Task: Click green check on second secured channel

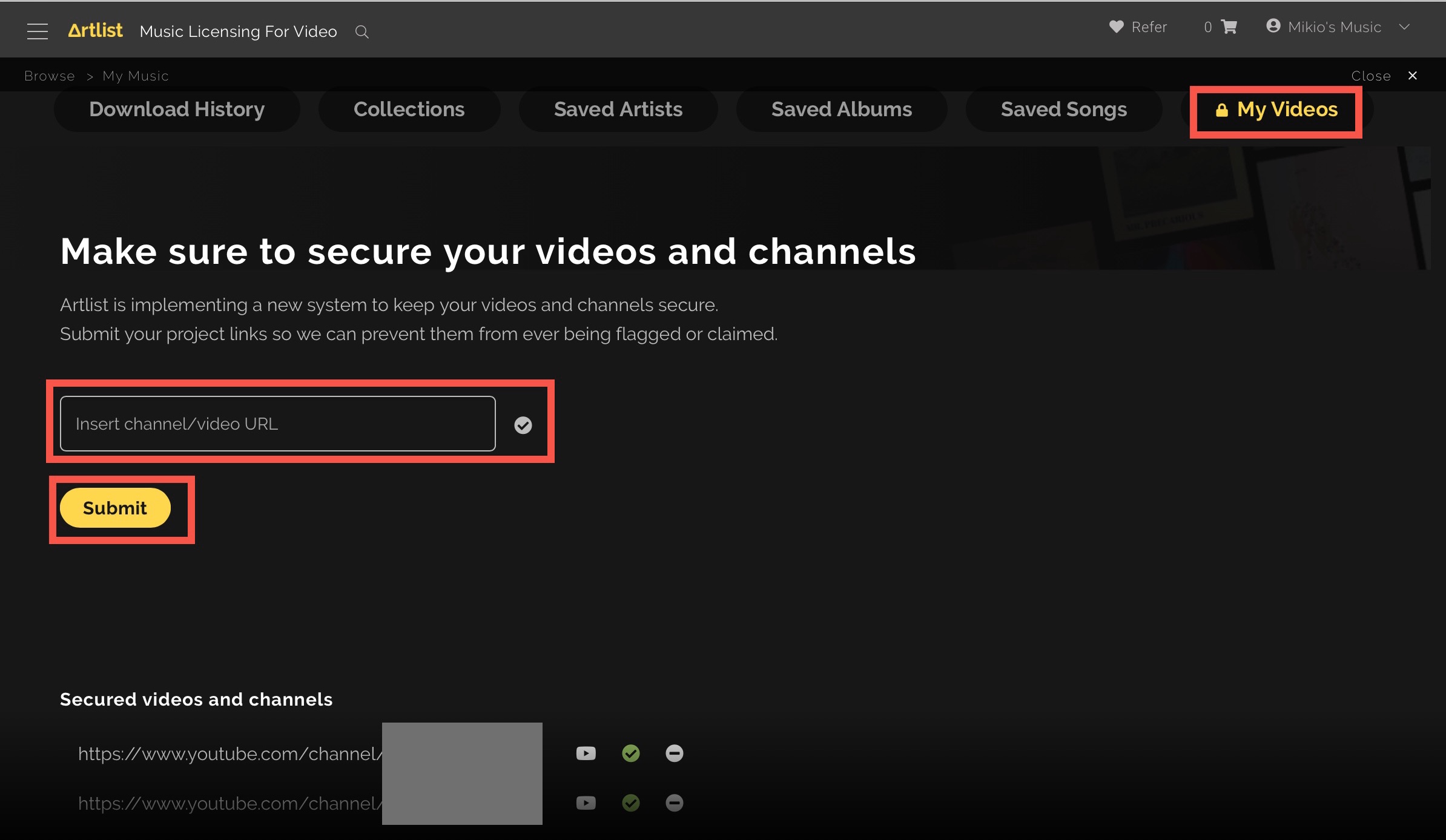Action: (x=631, y=803)
